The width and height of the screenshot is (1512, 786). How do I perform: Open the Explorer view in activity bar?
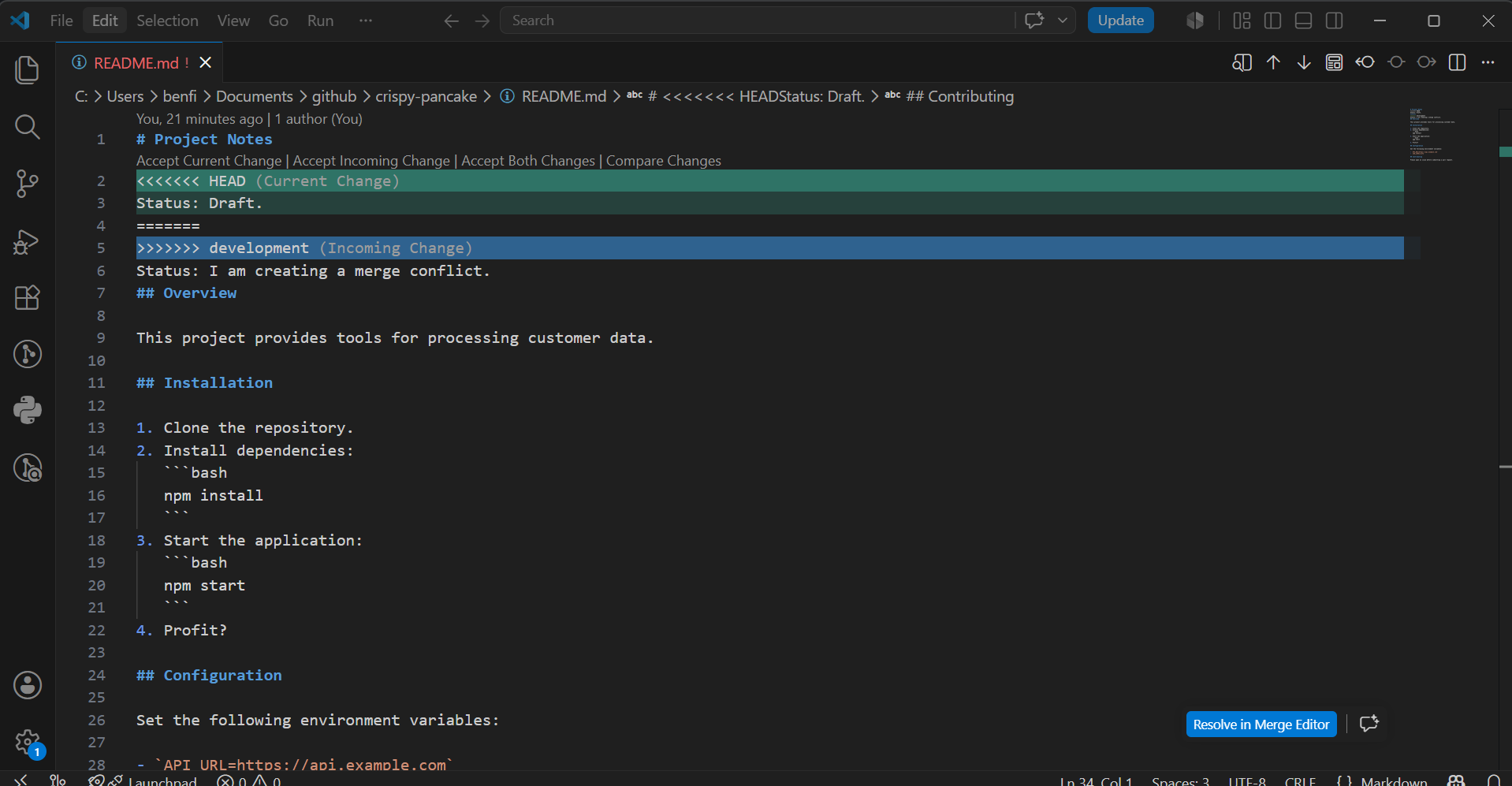click(28, 70)
